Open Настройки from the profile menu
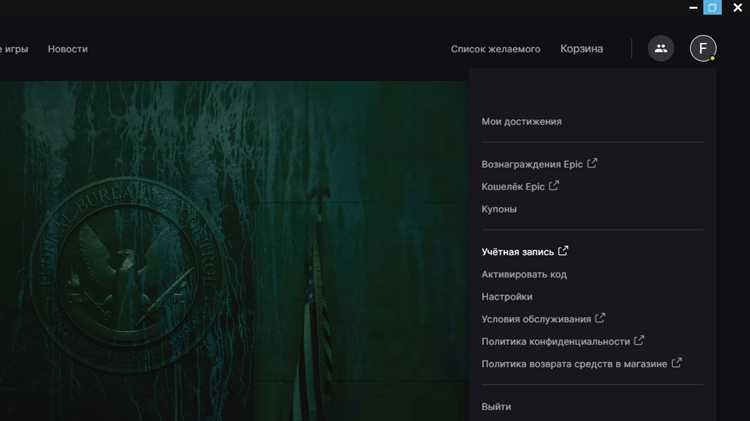Viewport: 750px width, 421px height. point(507,297)
